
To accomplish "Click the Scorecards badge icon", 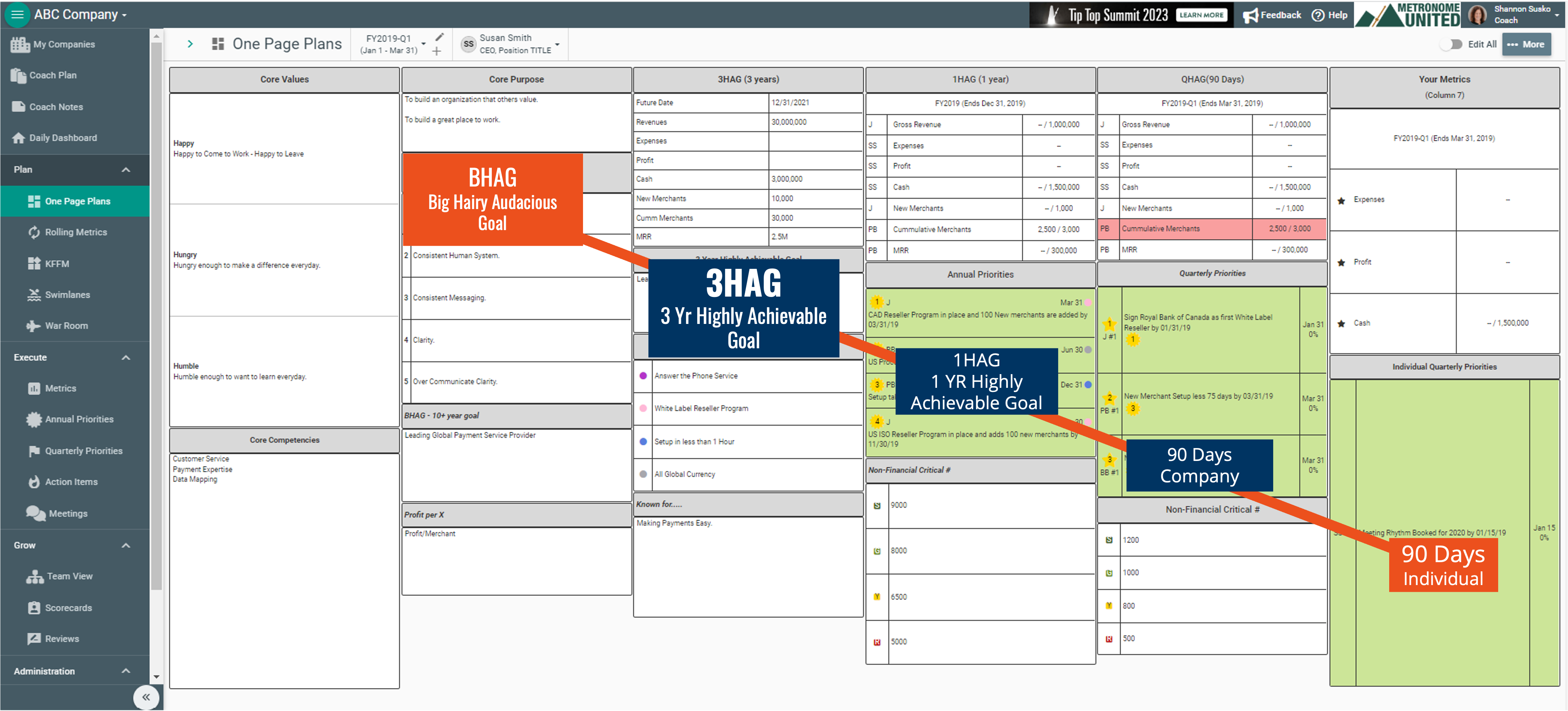I will coord(34,608).
